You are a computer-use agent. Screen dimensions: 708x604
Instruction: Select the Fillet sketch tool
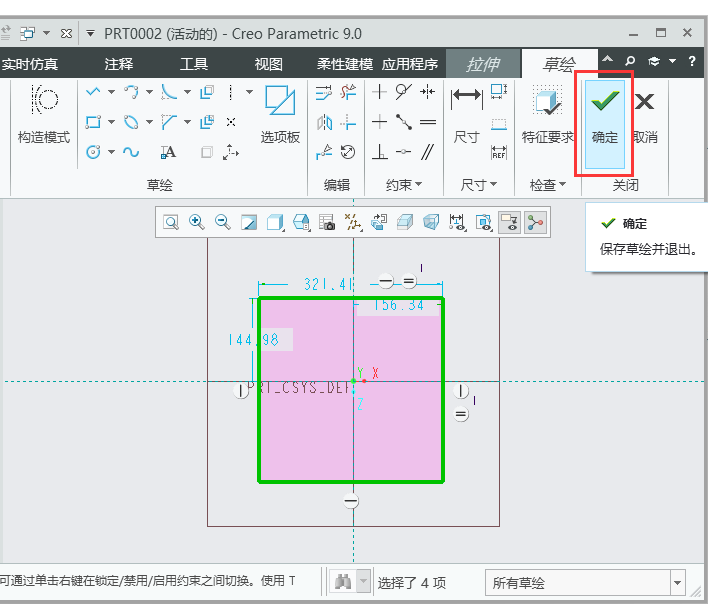point(169,92)
